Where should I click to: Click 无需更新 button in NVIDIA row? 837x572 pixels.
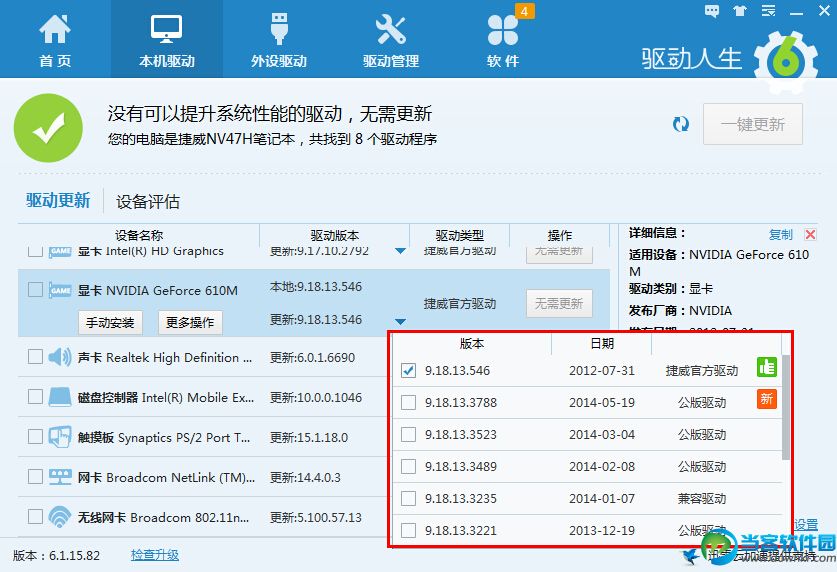point(559,304)
